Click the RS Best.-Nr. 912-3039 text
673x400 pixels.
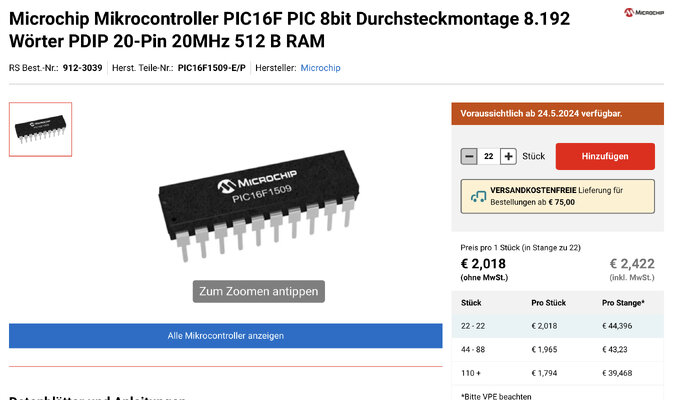point(56,68)
